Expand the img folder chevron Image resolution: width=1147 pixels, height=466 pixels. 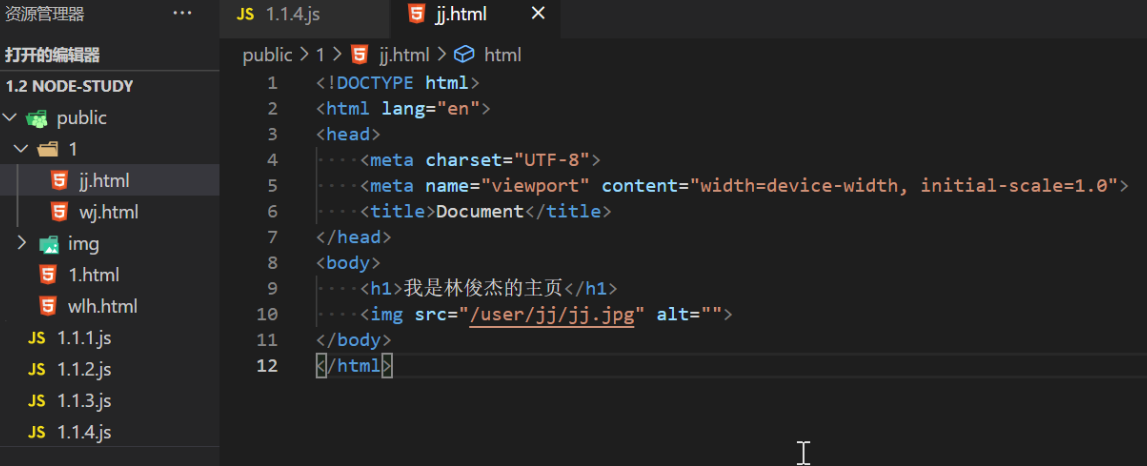(21, 243)
